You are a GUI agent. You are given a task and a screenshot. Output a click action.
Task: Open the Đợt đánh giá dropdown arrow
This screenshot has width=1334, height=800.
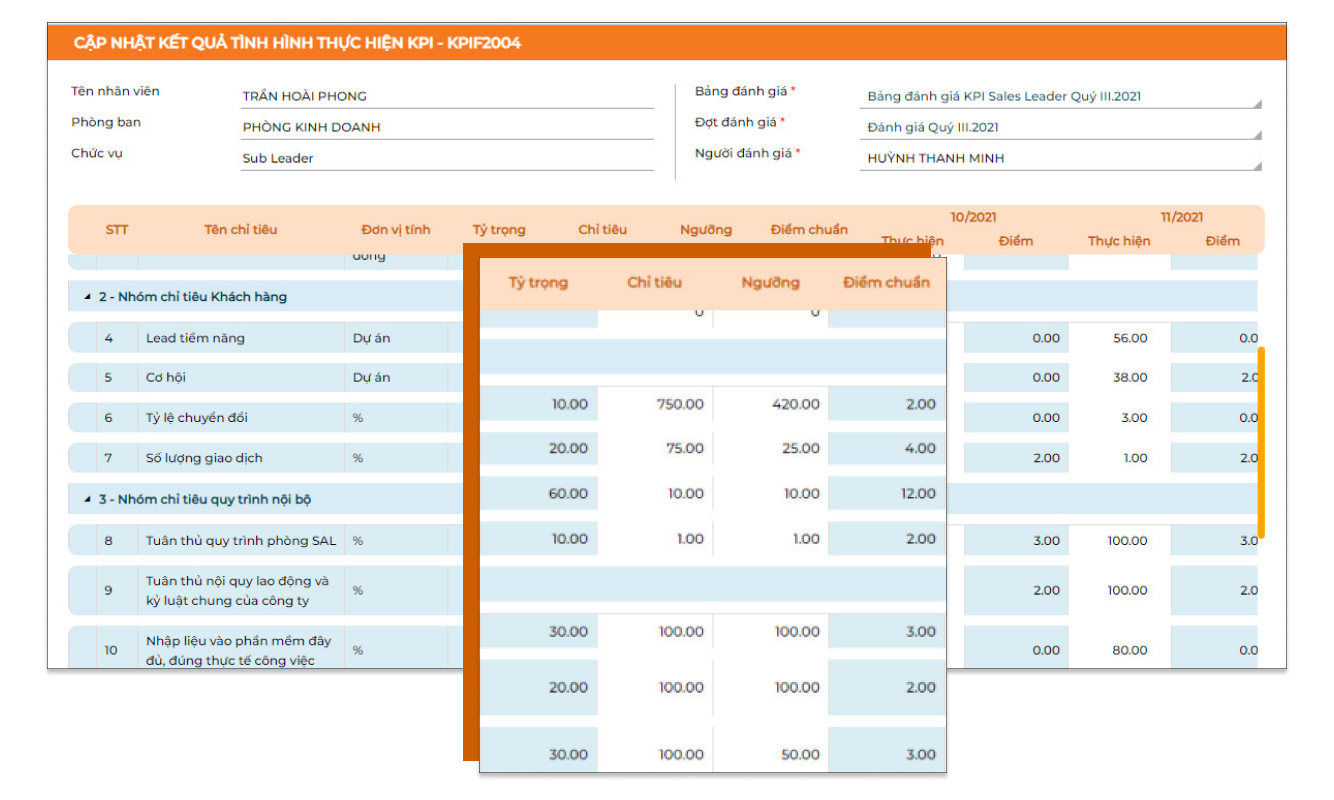[x=1257, y=134]
